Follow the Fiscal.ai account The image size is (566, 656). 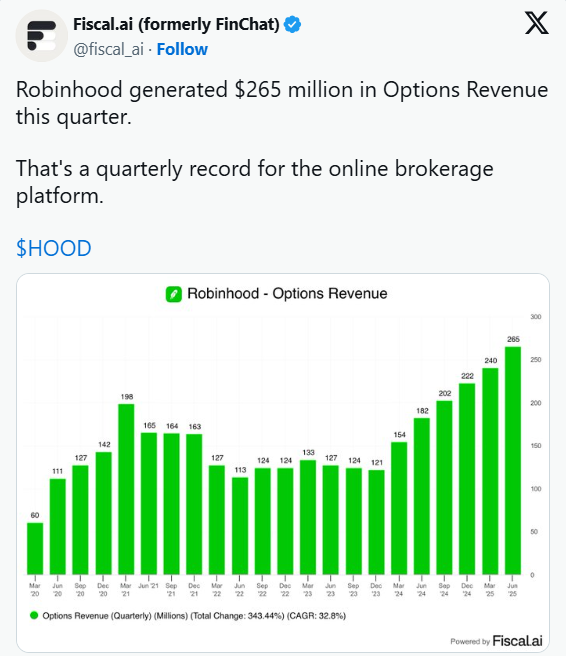pos(182,49)
